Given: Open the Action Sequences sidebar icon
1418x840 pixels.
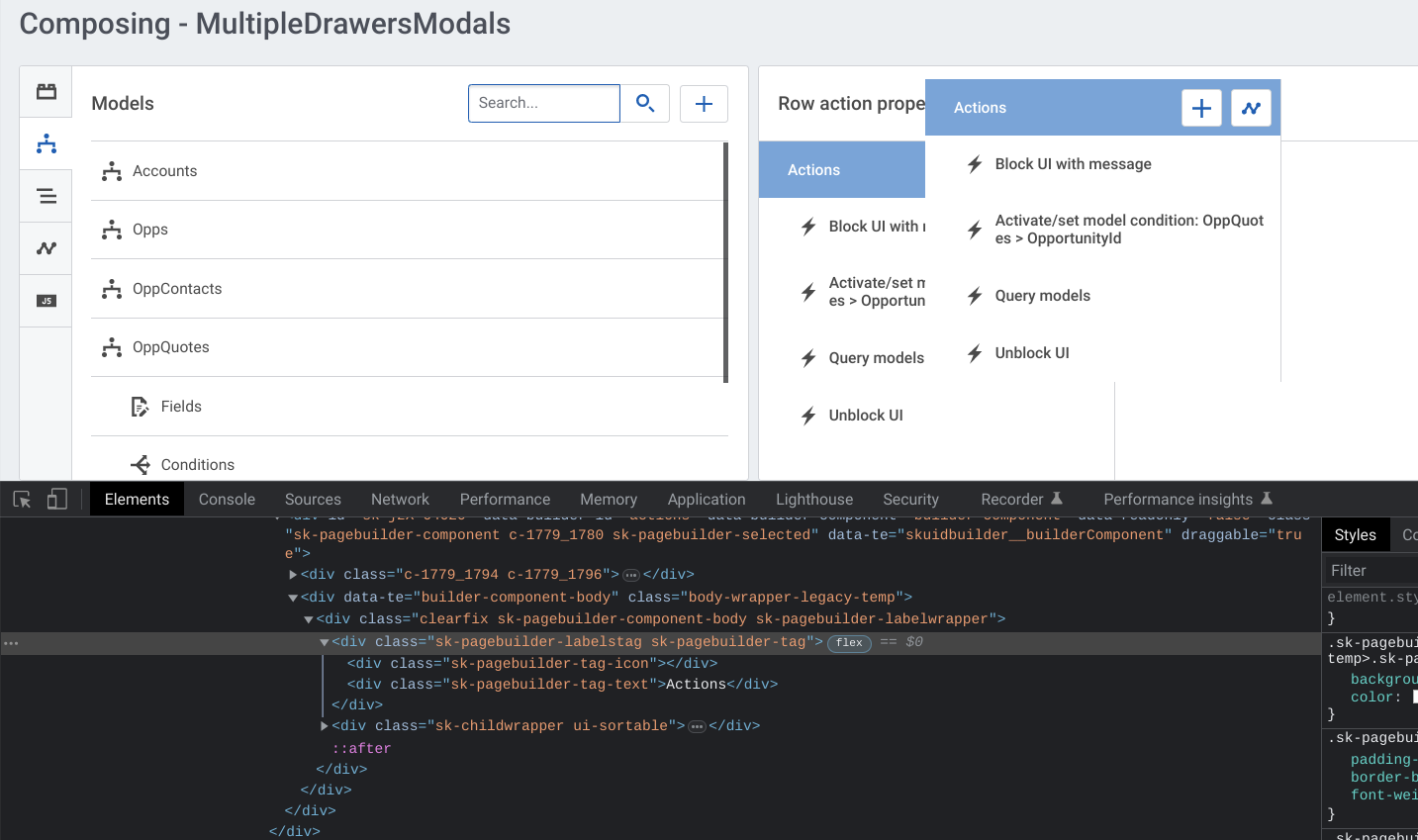Looking at the screenshot, I should click(47, 248).
